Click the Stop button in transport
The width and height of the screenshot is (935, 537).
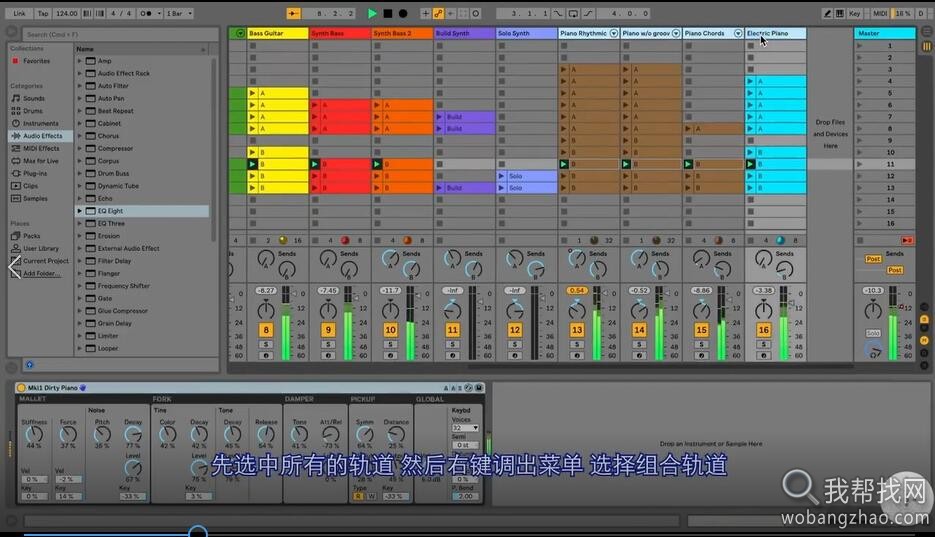(x=388, y=13)
